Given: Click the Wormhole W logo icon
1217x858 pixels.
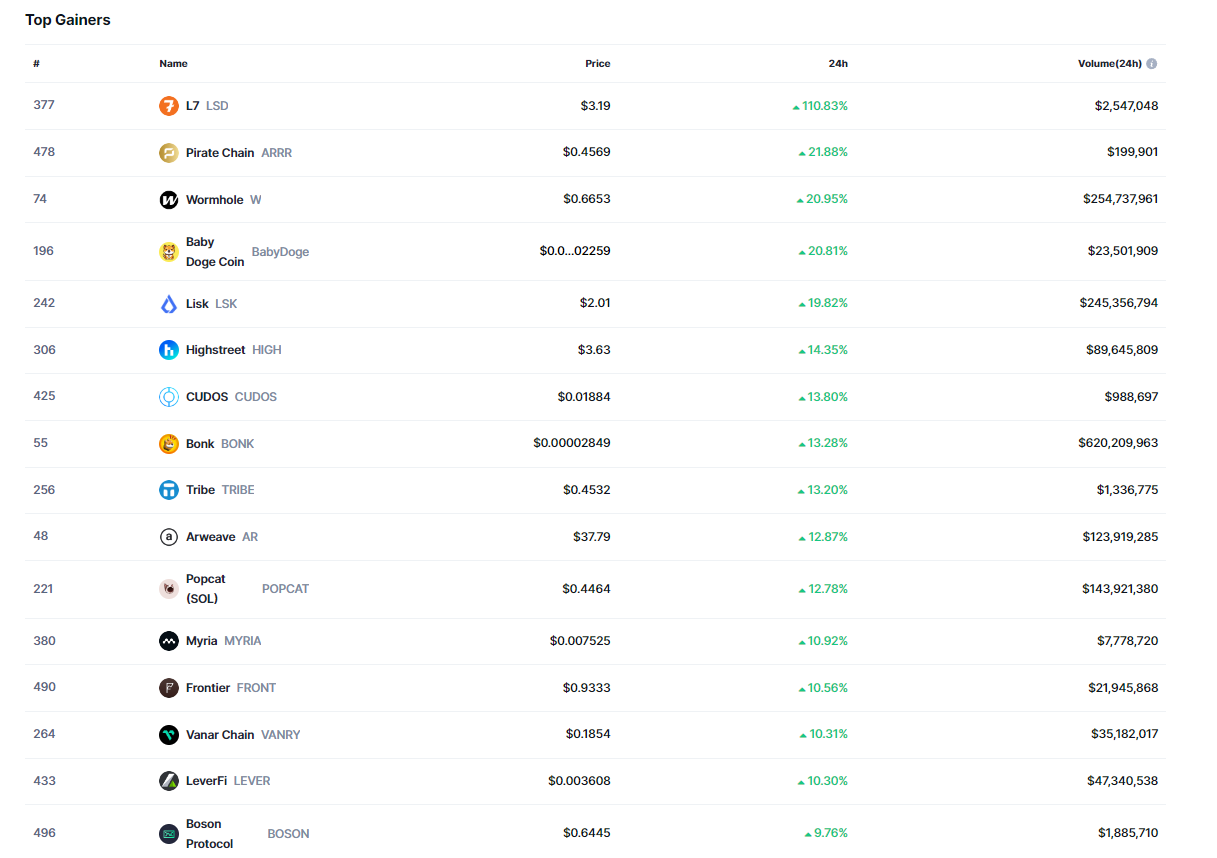Looking at the screenshot, I should [x=169, y=200].
